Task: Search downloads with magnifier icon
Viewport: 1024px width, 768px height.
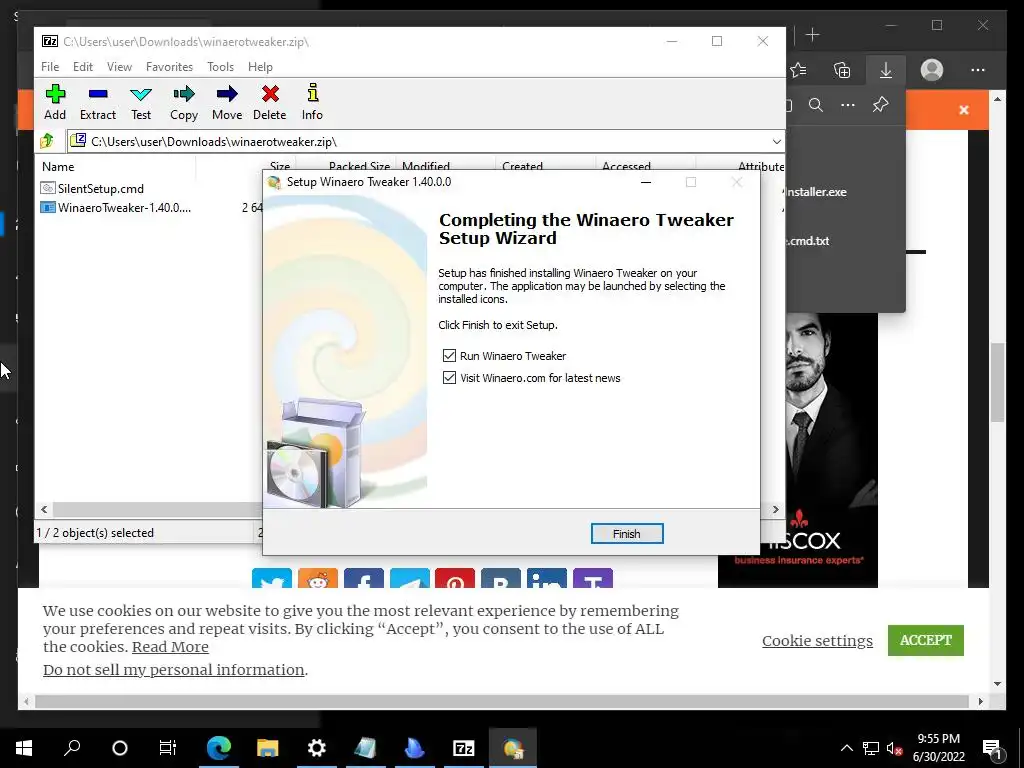Action: [x=816, y=105]
